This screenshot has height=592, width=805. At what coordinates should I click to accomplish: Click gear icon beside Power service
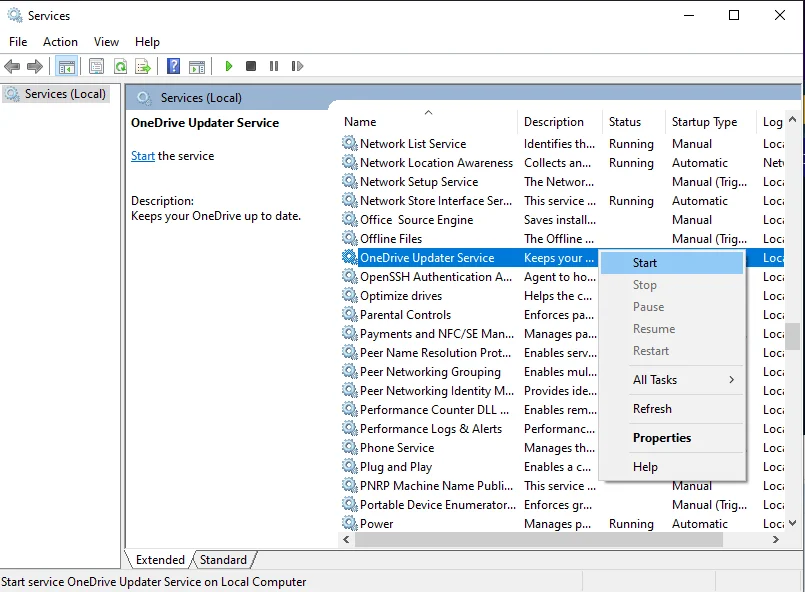coord(350,523)
